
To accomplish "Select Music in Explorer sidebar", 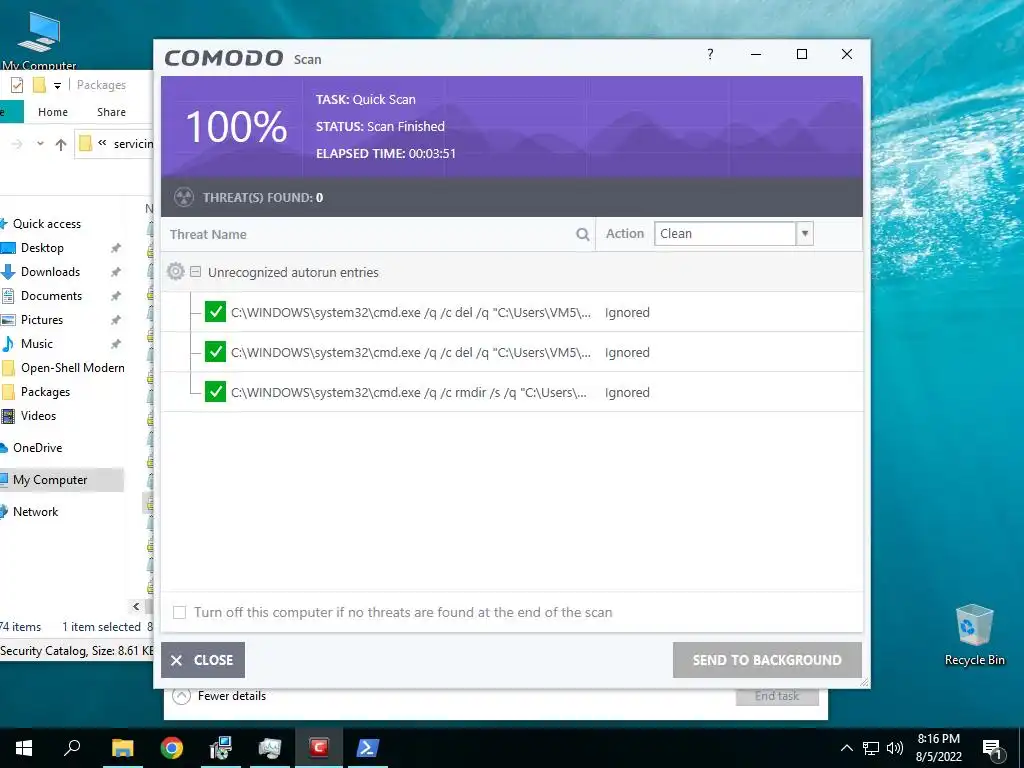I will point(37,344).
